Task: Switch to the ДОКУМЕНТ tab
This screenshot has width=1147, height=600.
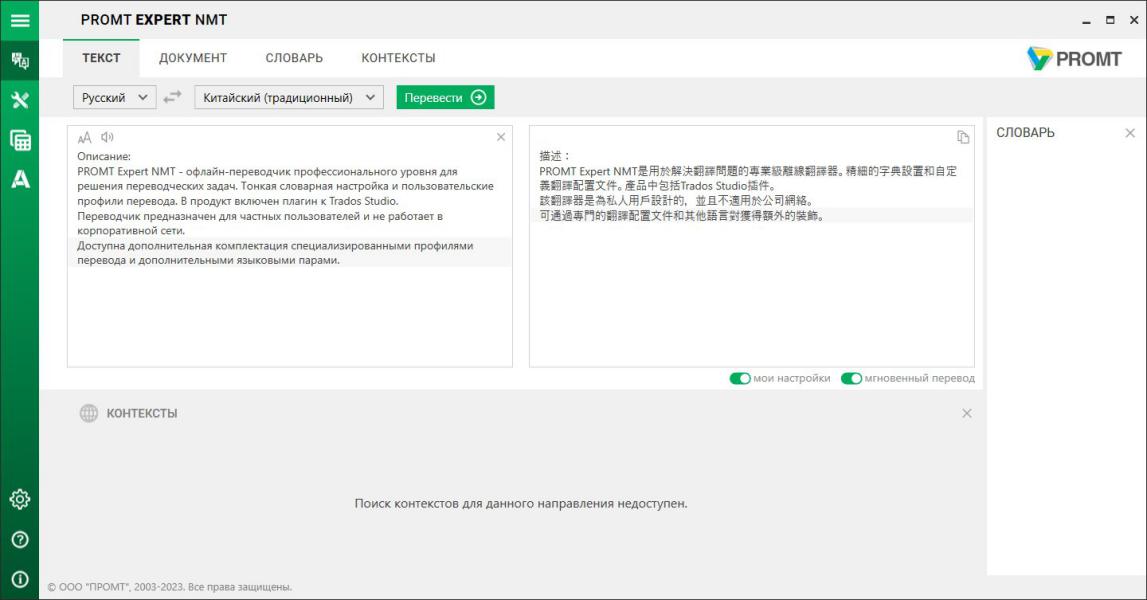Action: [x=193, y=58]
